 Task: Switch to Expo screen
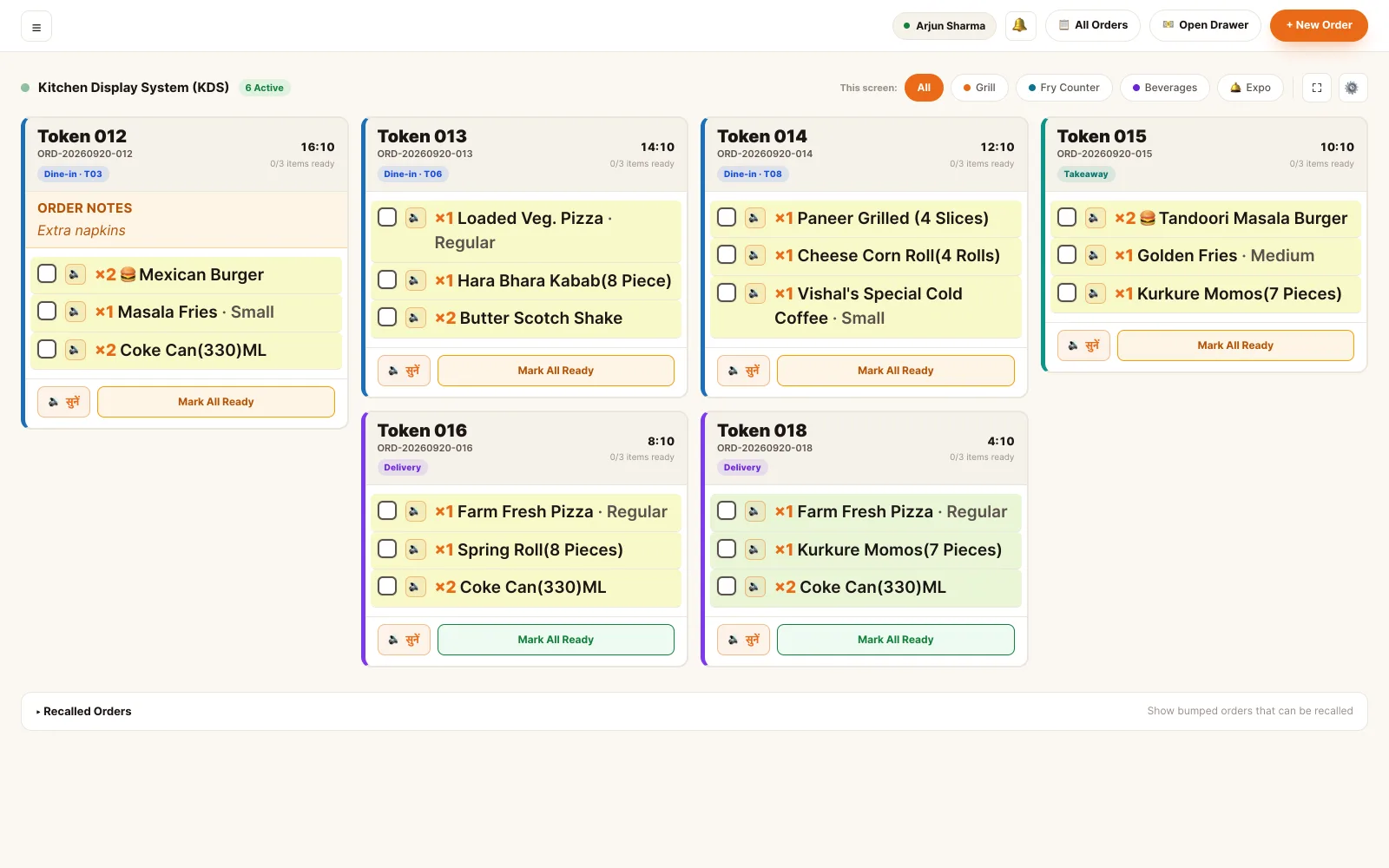pyautogui.click(x=1250, y=88)
